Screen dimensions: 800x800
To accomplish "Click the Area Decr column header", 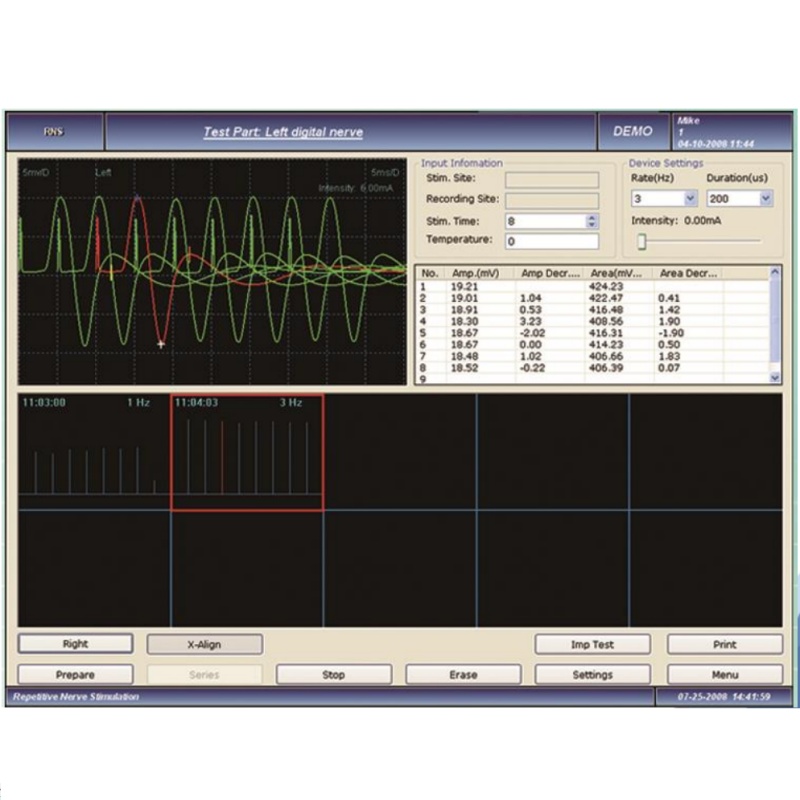I will pyautogui.click(x=688, y=273).
